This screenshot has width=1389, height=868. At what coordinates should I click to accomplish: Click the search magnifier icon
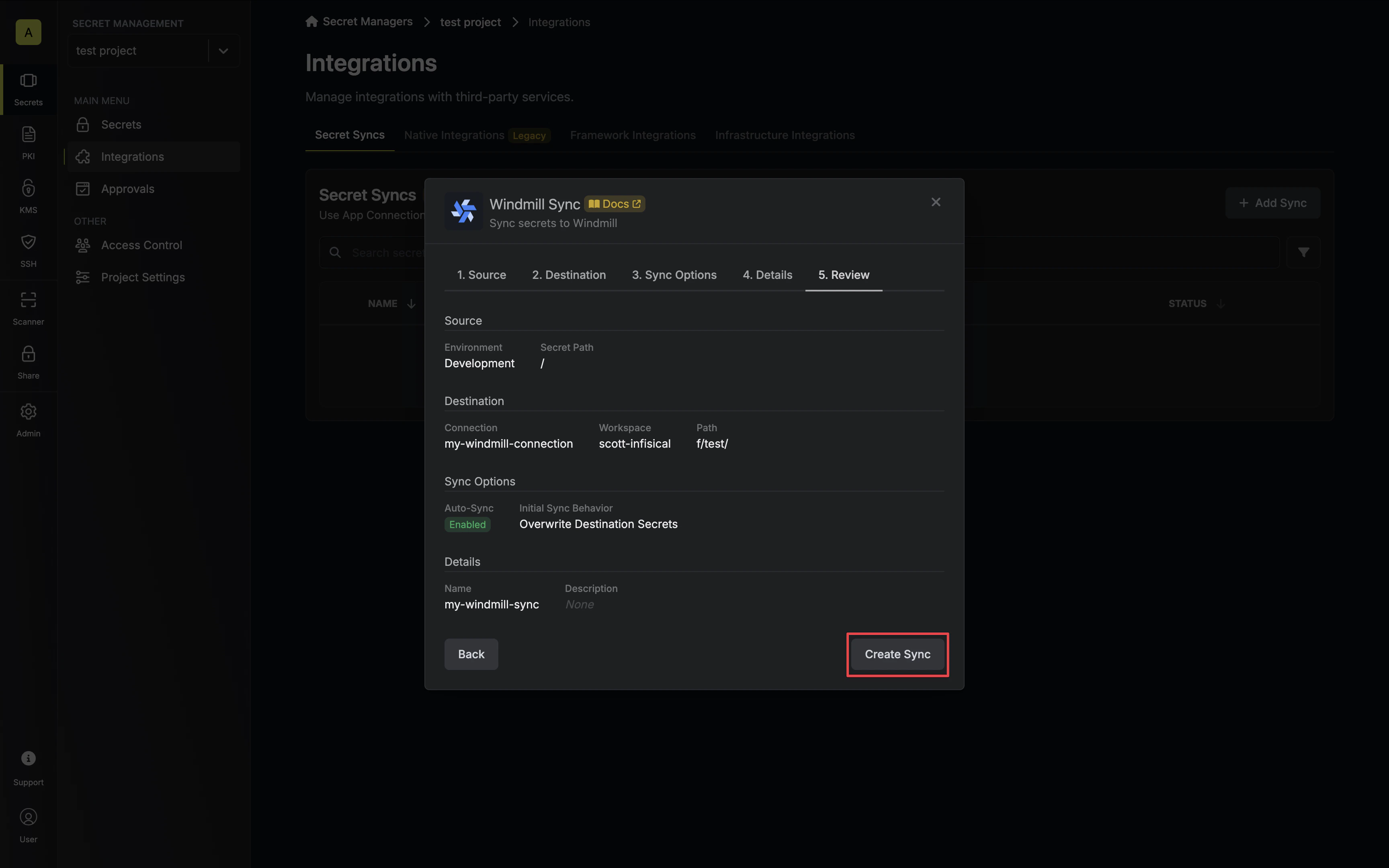[x=335, y=253]
